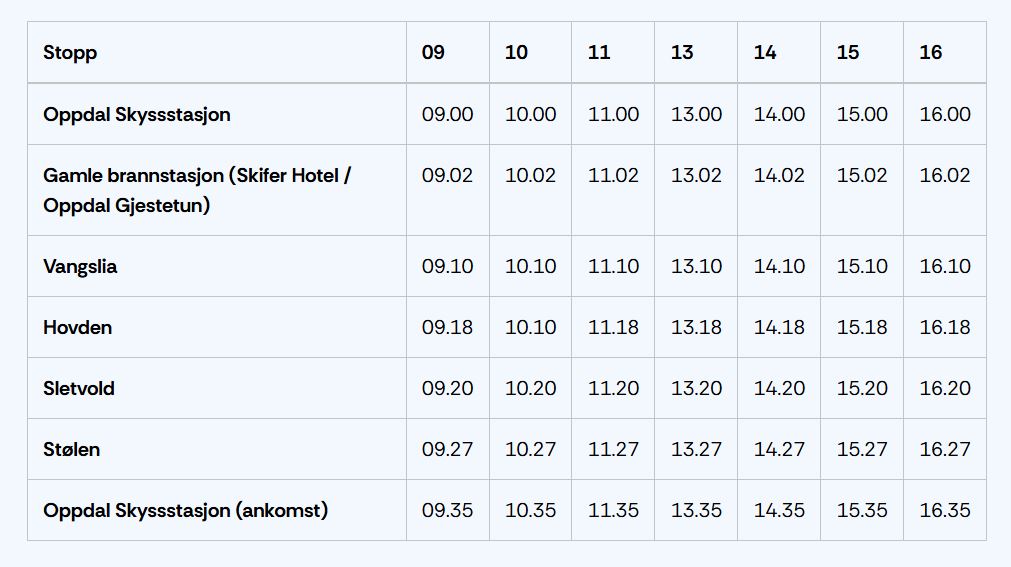Select the 11.02 time at Gamle brannstasjon
1011x567 pixels.
[x=613, y=175]
